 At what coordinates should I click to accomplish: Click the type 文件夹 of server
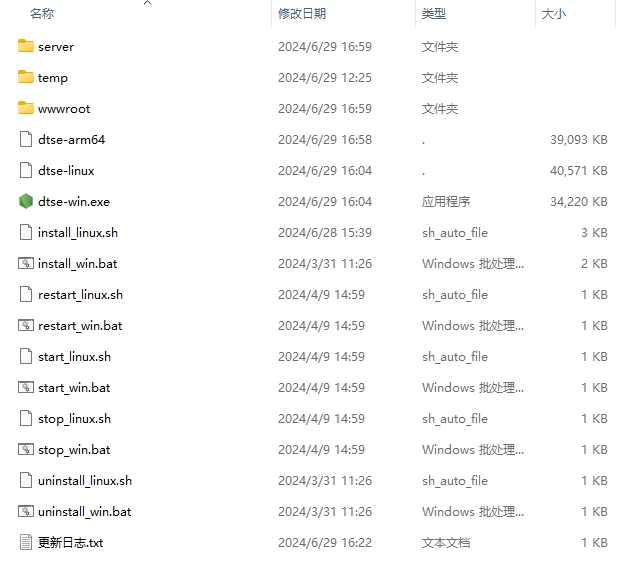coord(440,47)
